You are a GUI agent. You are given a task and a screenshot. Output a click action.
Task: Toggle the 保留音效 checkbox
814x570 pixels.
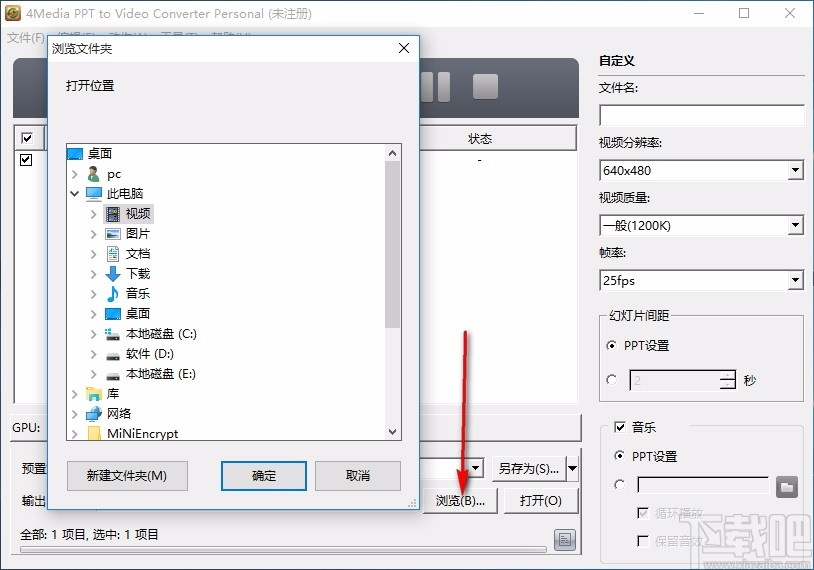643,541
